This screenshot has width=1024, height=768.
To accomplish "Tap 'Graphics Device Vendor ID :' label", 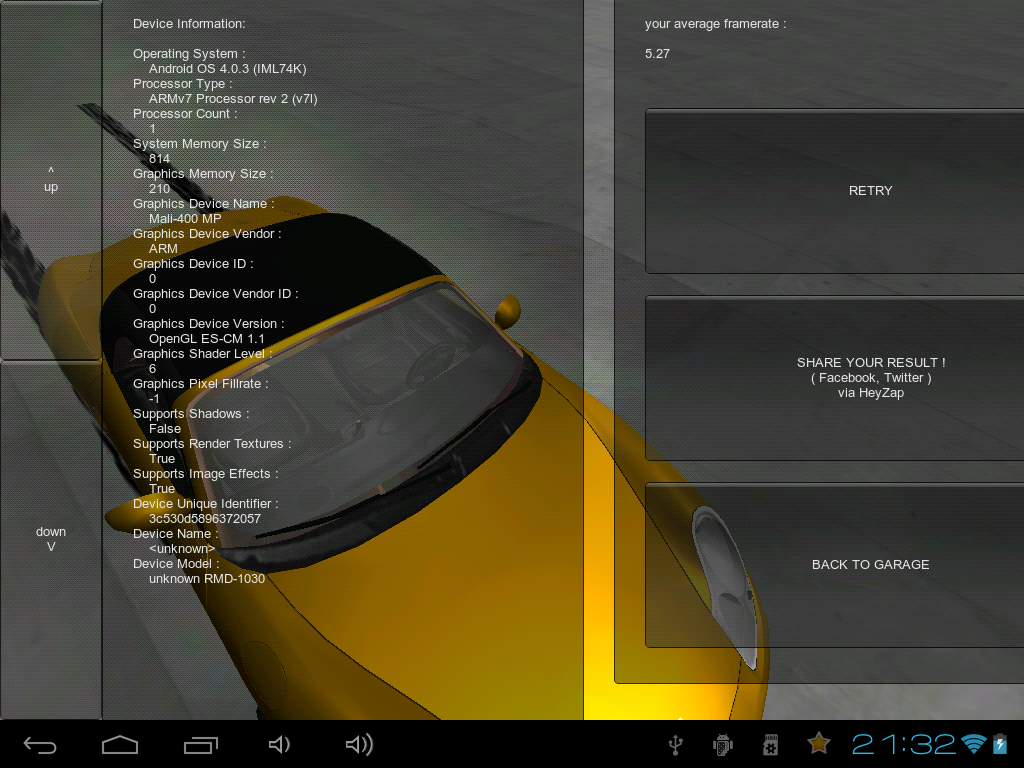I will point(216,294).
